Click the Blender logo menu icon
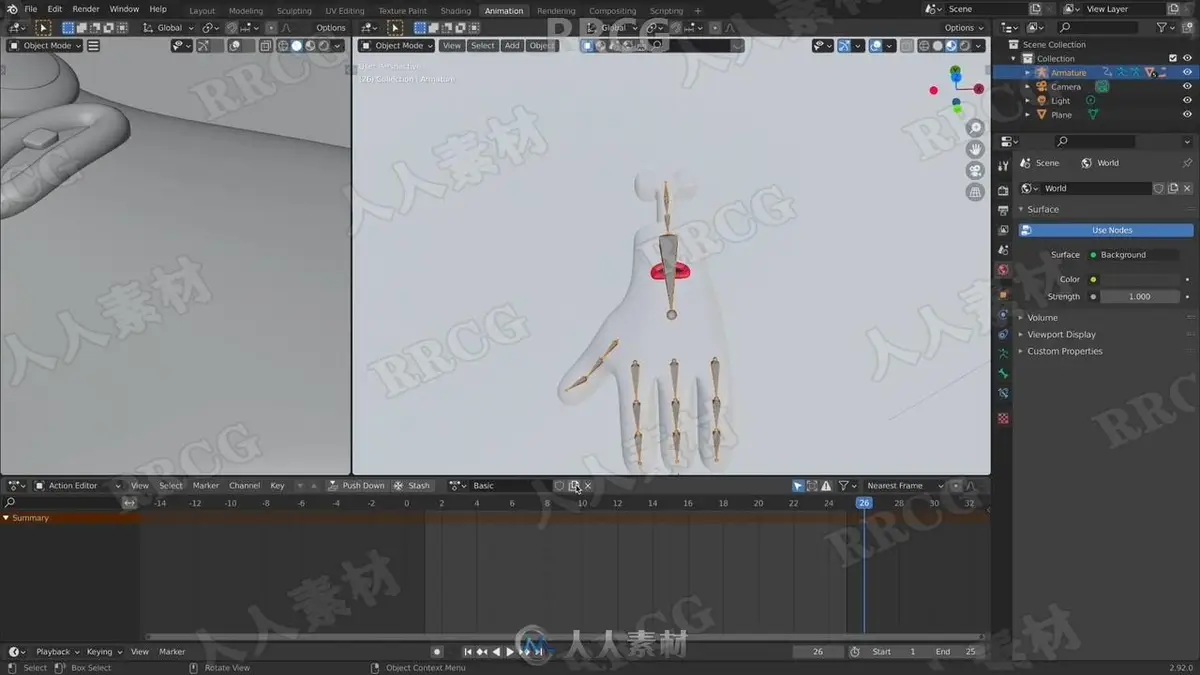The width and height of the screenshot is (1200, 675). [x=10, y=9]
